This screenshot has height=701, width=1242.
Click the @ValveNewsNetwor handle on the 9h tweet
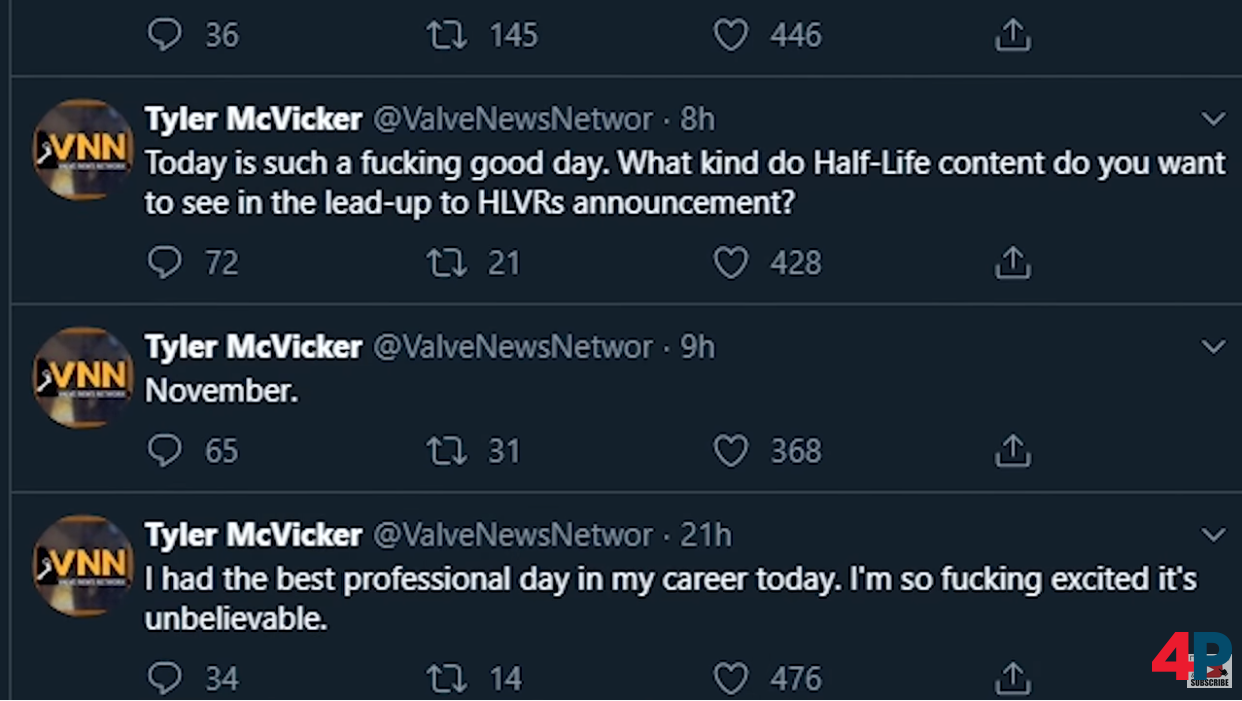(x=512, y=347)
